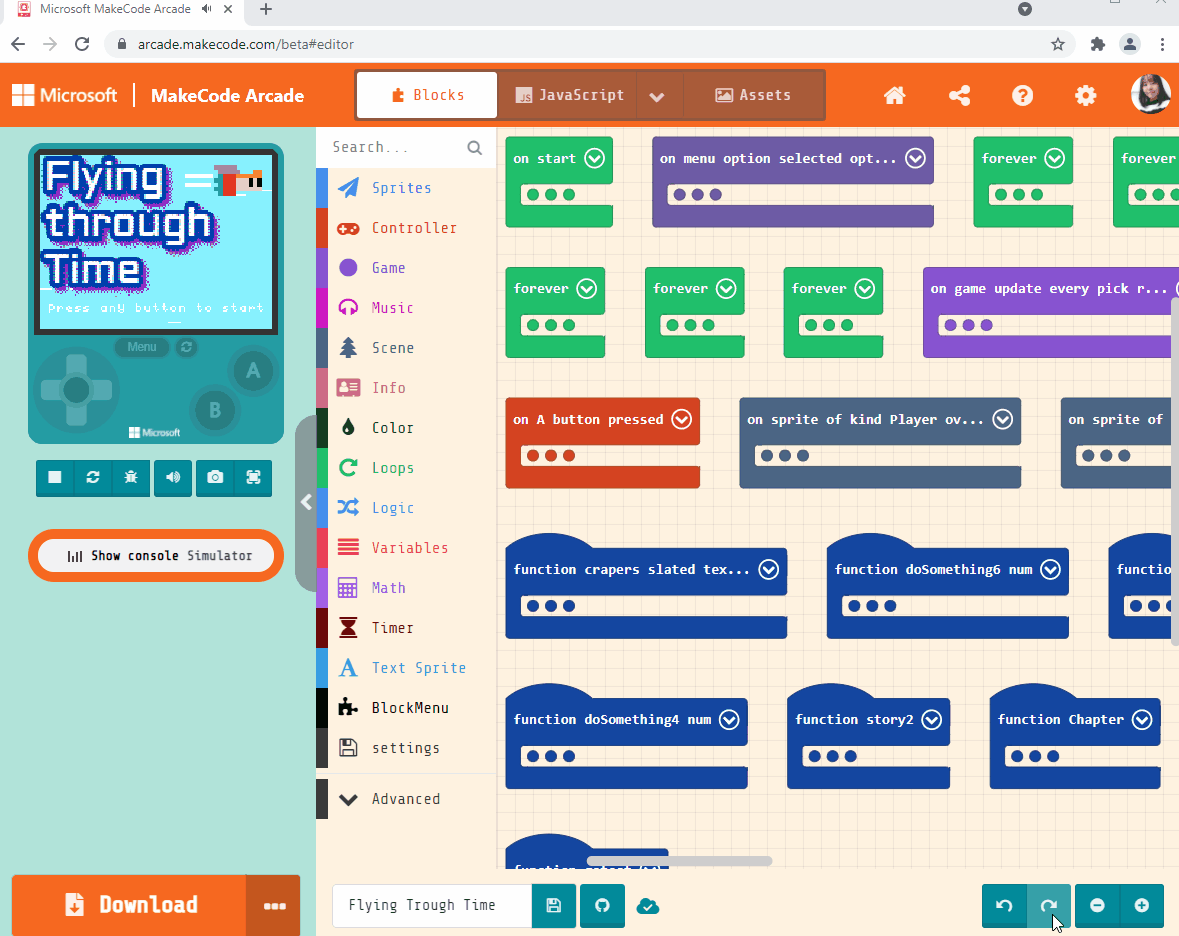Share the project
Screen dimensions: 1179x936
pos(959,95)
